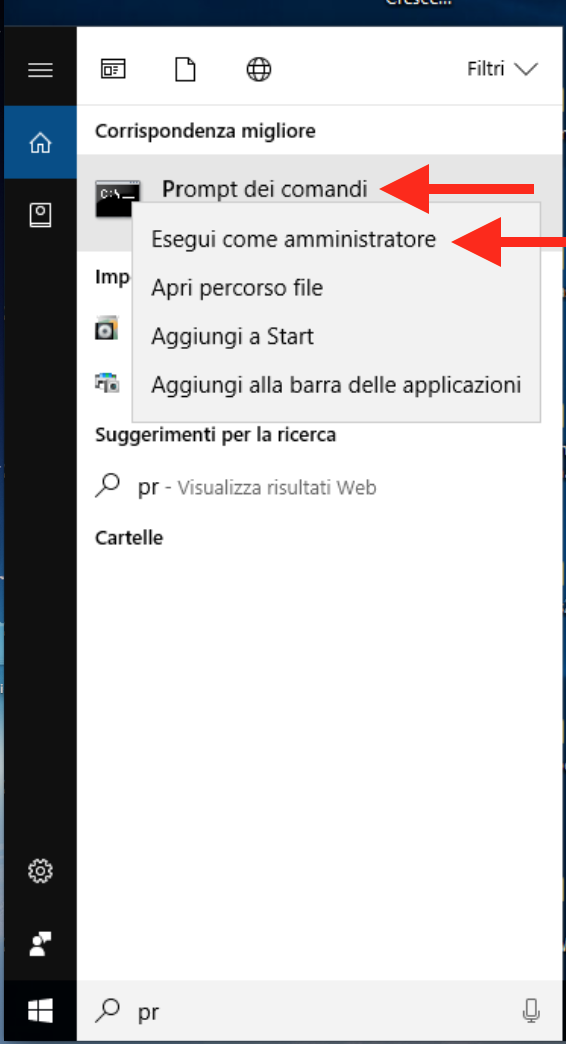566x1044 pixels.
Task: Open the hamburger menu icon
Action: click(40, 69)
